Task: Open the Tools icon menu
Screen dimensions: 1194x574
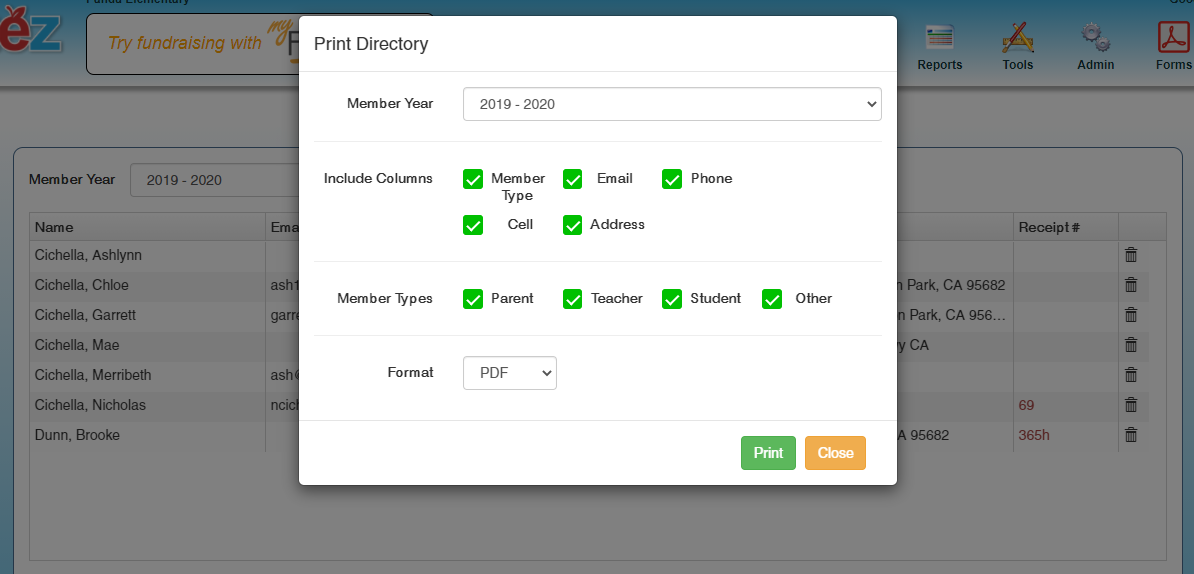Action: point(1017,46)
